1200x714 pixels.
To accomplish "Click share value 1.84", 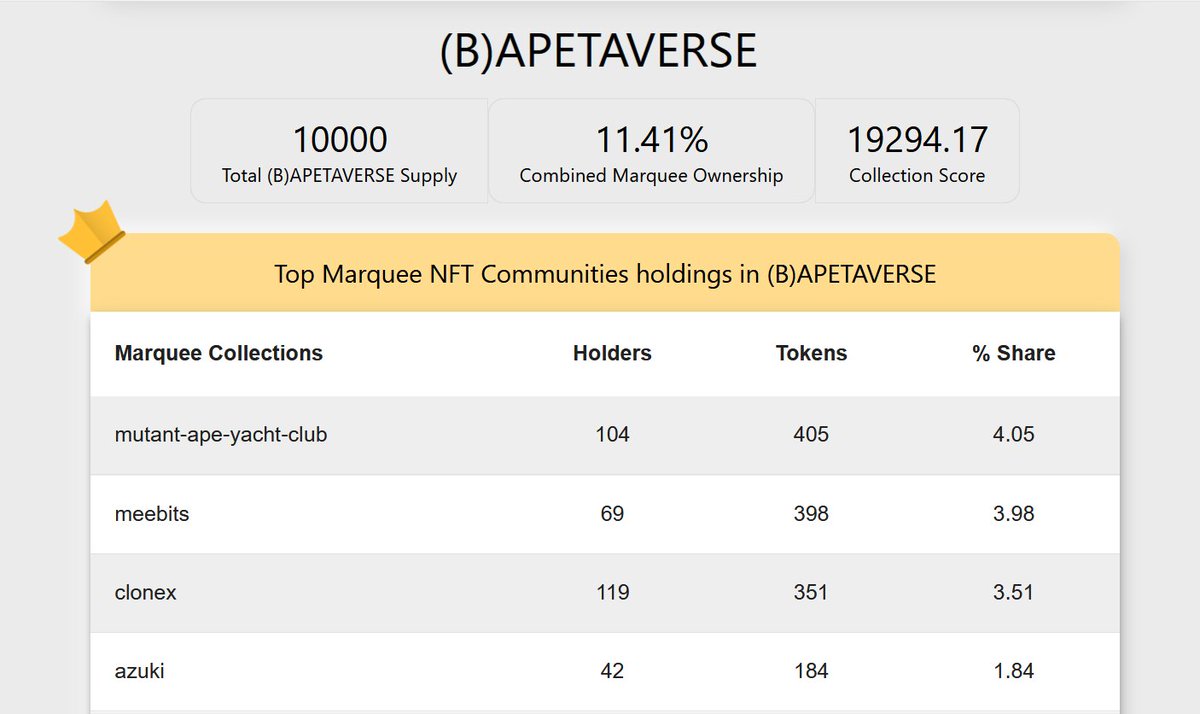I will click(1014, 671).
